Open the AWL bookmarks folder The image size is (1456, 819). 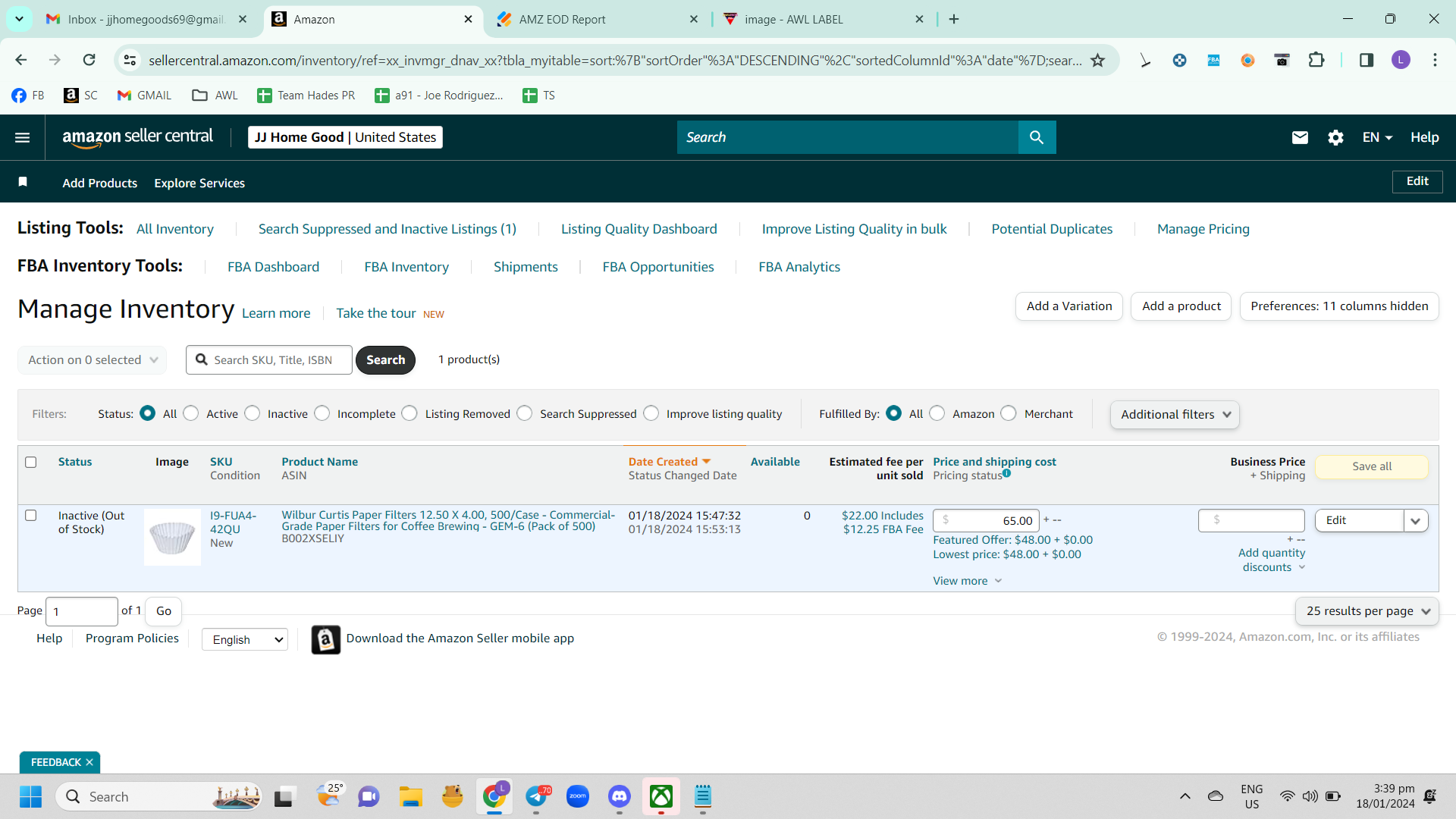(x=215, y=96)
